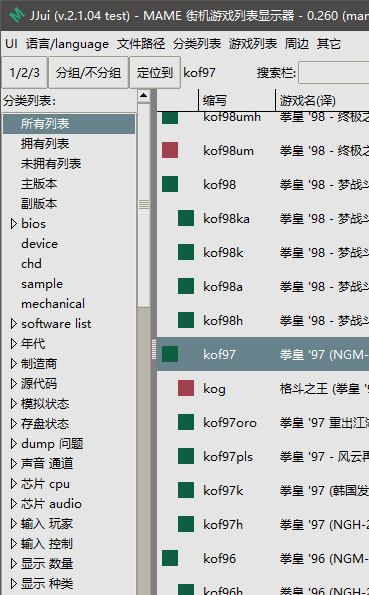Expand the 制造商 category node
This screenshot has width=369, height=595.
click(x=14, y=364)
